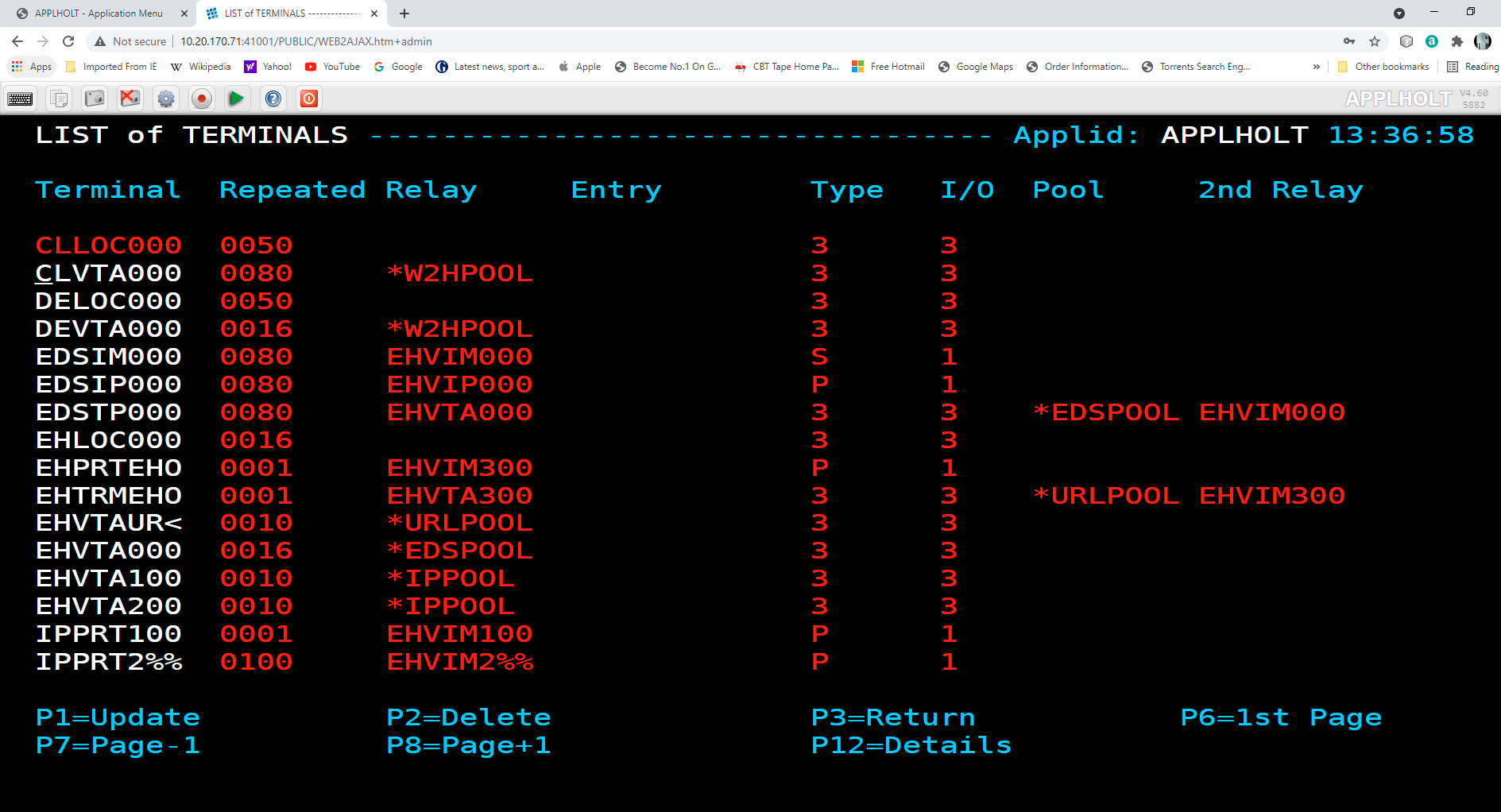The height and width of the screenshot is (812, 1501).
Task: Bookmark this page with star icon
Action: tap(1375, 41)
